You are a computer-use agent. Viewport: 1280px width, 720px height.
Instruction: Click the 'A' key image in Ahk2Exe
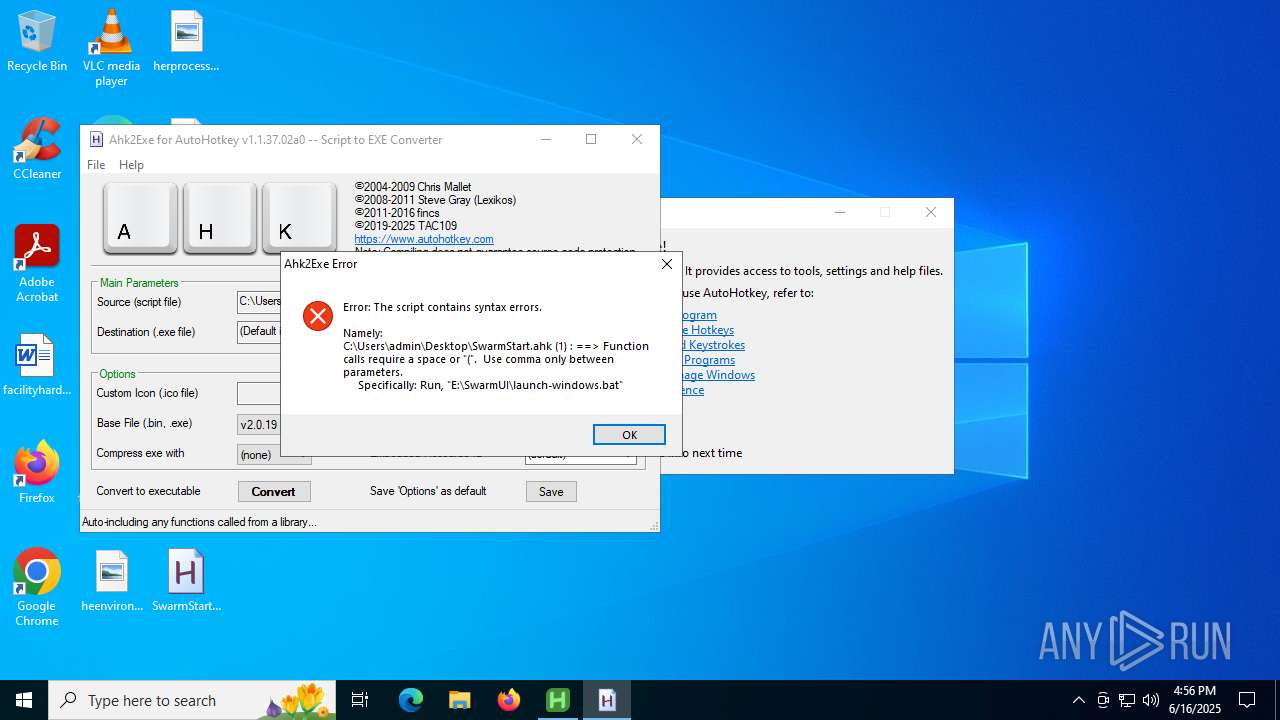click(x=140, y=218)
